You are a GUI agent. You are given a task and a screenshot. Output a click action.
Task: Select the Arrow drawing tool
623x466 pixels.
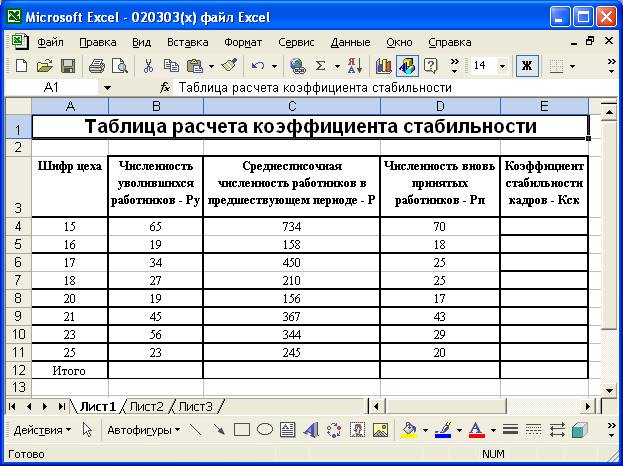tap(219, 429)
